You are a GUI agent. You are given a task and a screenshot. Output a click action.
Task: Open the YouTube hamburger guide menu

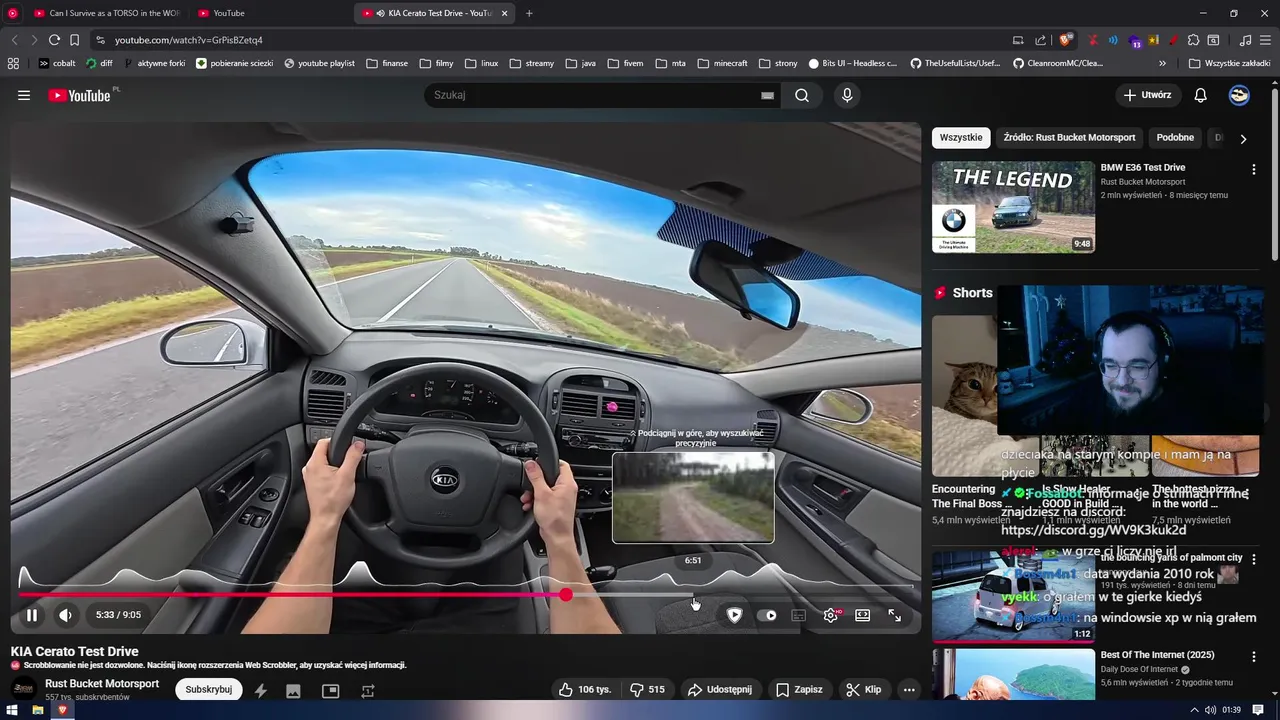click(x=24, y=95)
